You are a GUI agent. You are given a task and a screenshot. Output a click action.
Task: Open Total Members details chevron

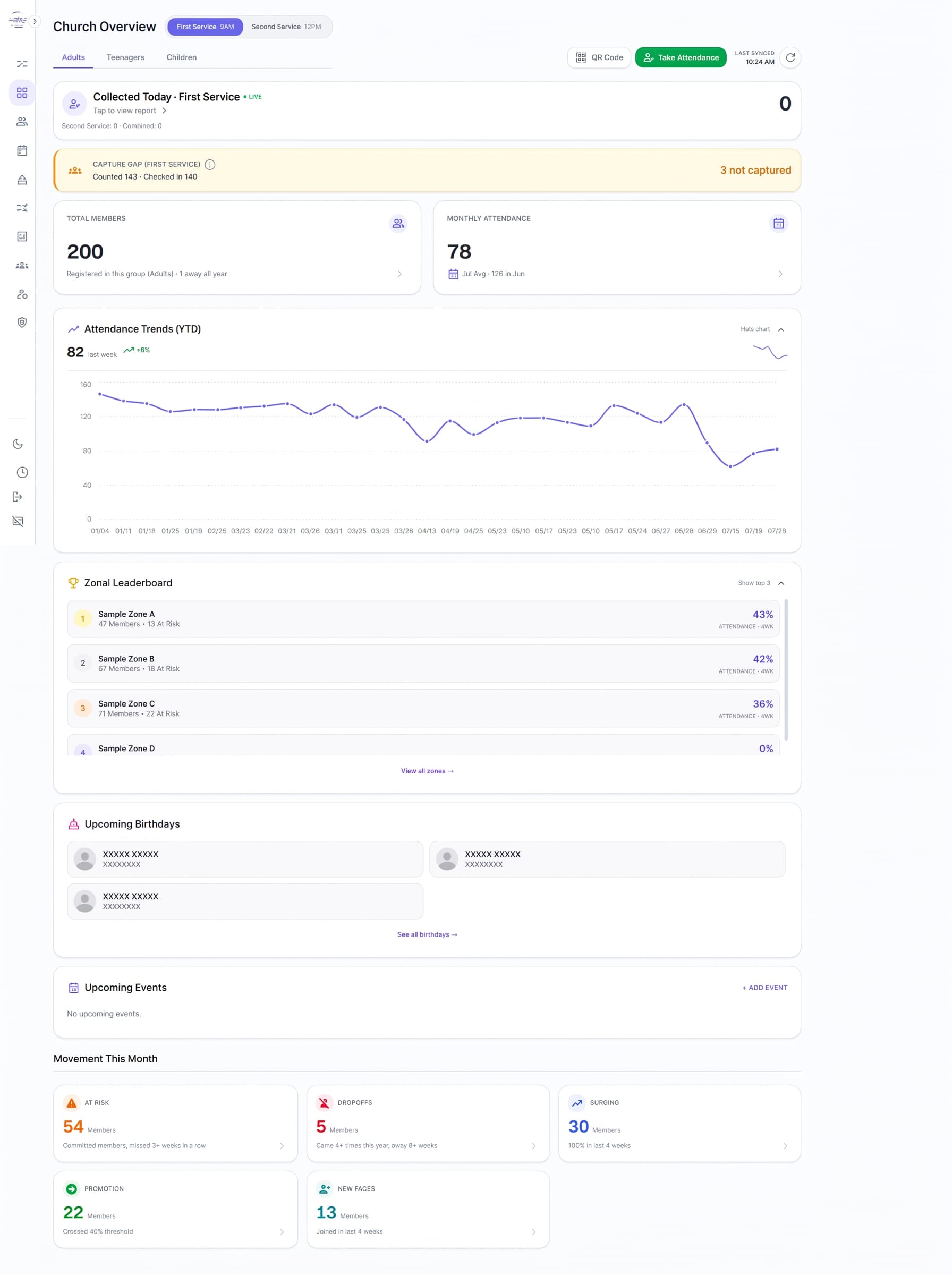(x=399, y=274)
